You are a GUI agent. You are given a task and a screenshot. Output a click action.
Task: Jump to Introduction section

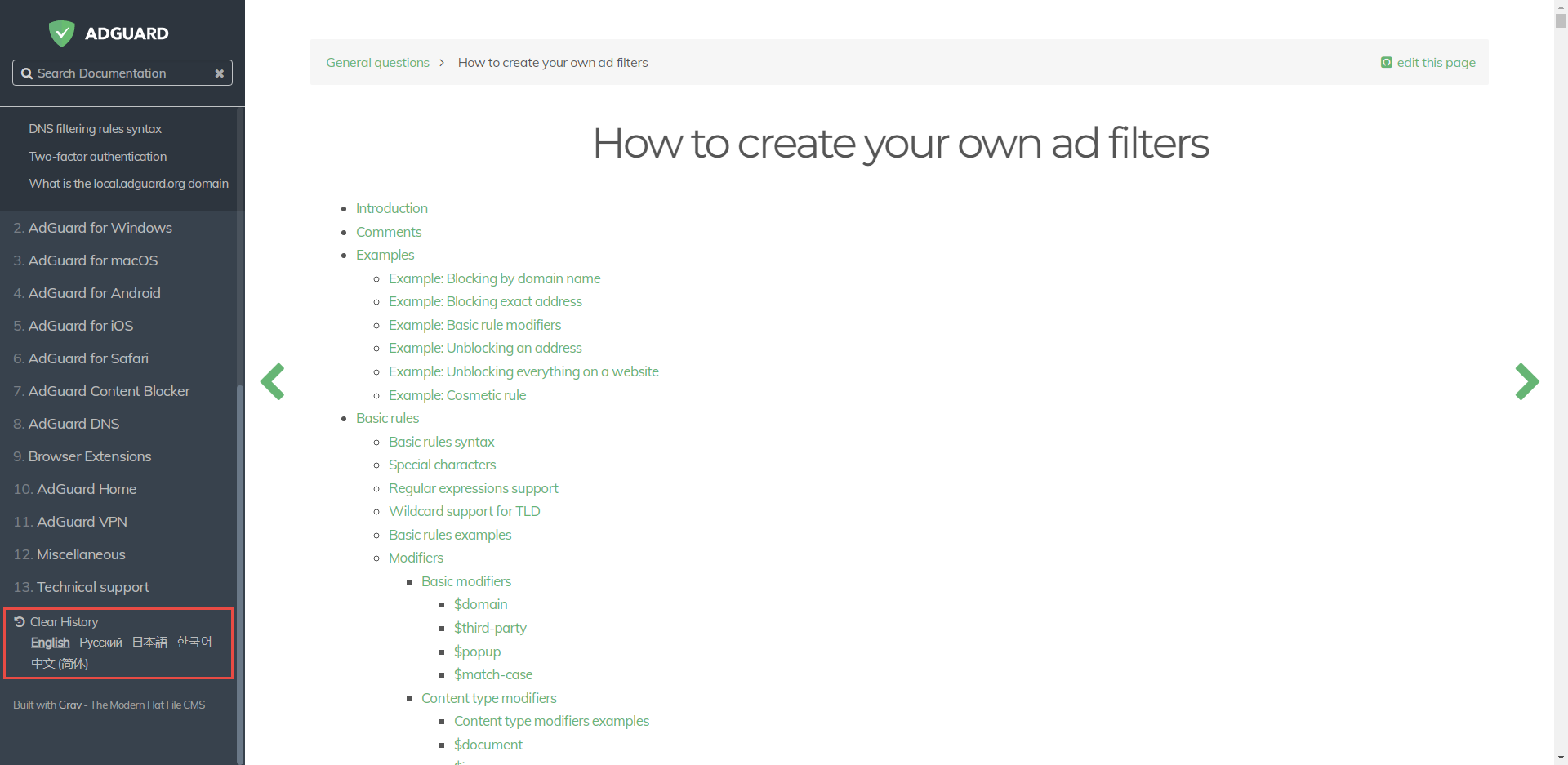point(392,208)
